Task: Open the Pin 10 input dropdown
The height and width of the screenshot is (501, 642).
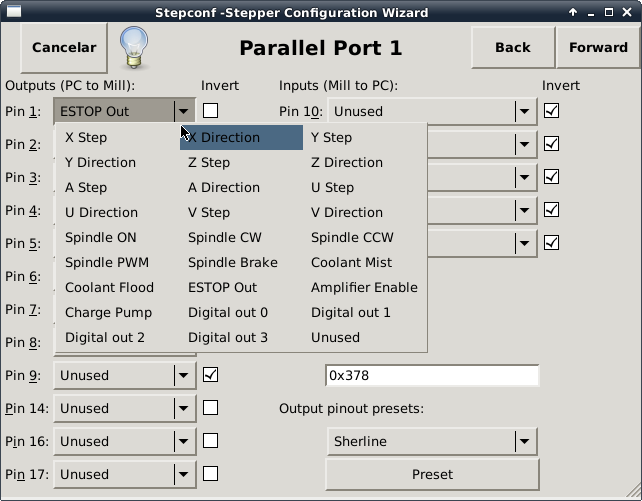Action: (x=432, y=111)
